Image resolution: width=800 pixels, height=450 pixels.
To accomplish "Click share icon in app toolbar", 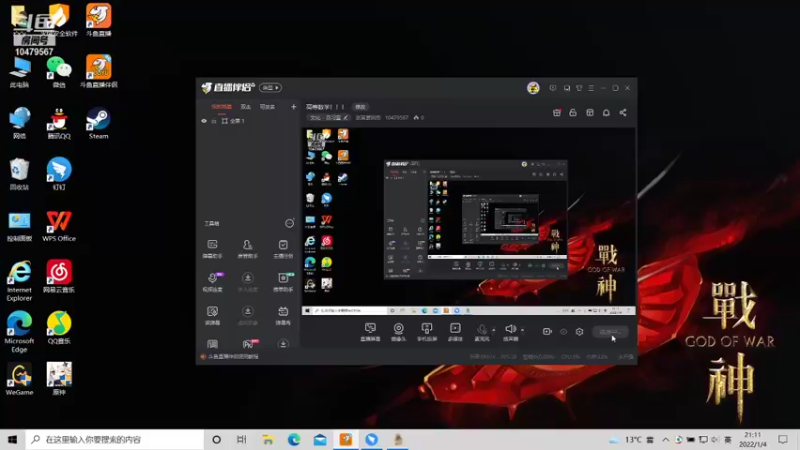I will tap(623, 112).
